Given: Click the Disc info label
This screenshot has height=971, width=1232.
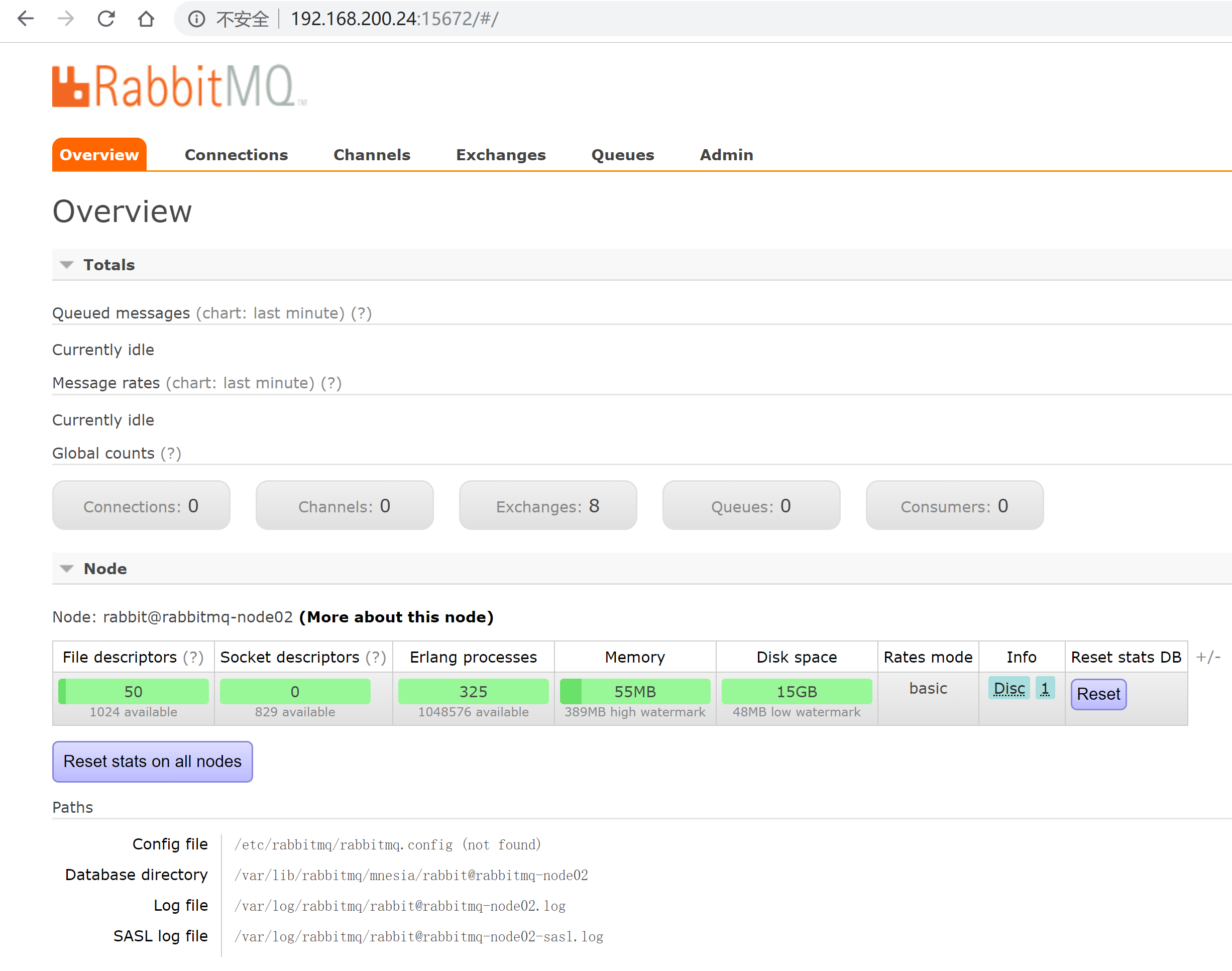Looking at the screenshot, I should click(x=1009, y=689).
